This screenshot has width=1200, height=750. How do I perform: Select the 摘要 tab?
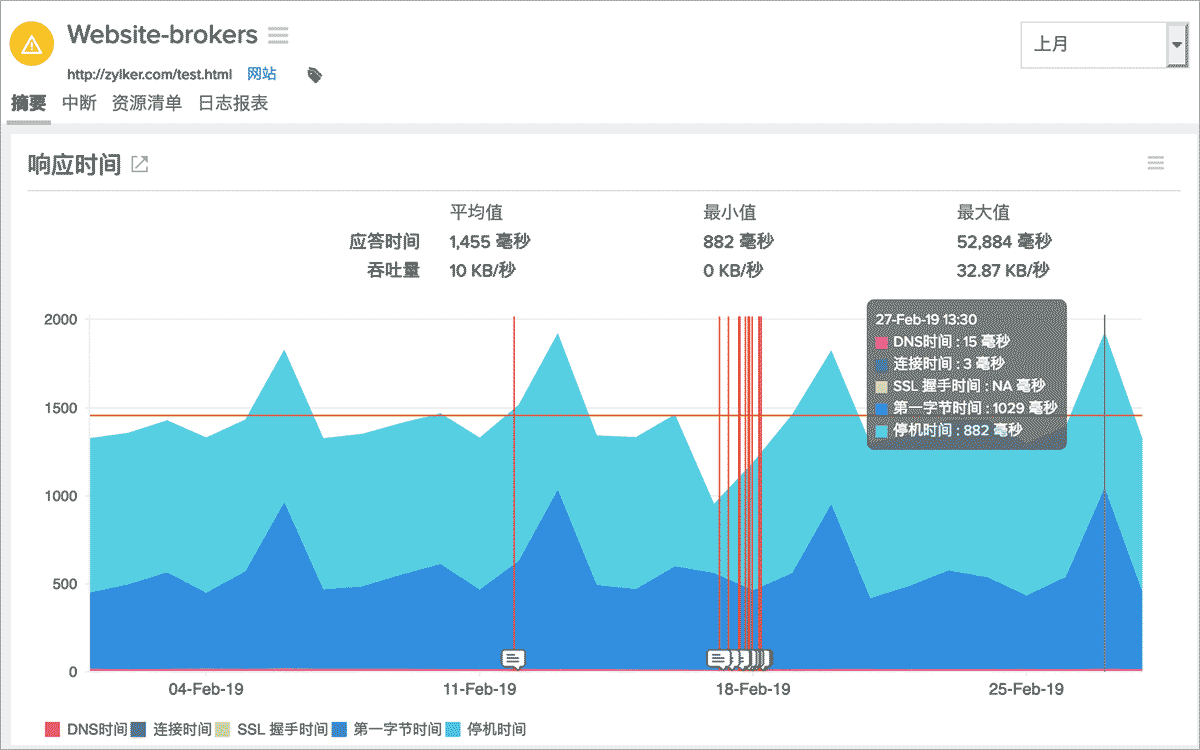coord(28,103)
